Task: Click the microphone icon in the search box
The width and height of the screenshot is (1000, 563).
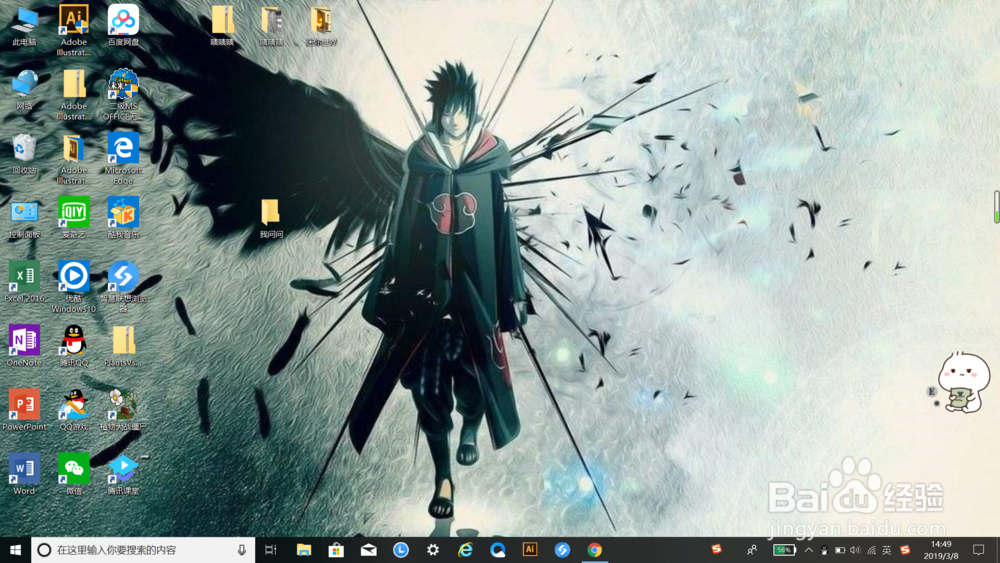Action: (242, 550)
